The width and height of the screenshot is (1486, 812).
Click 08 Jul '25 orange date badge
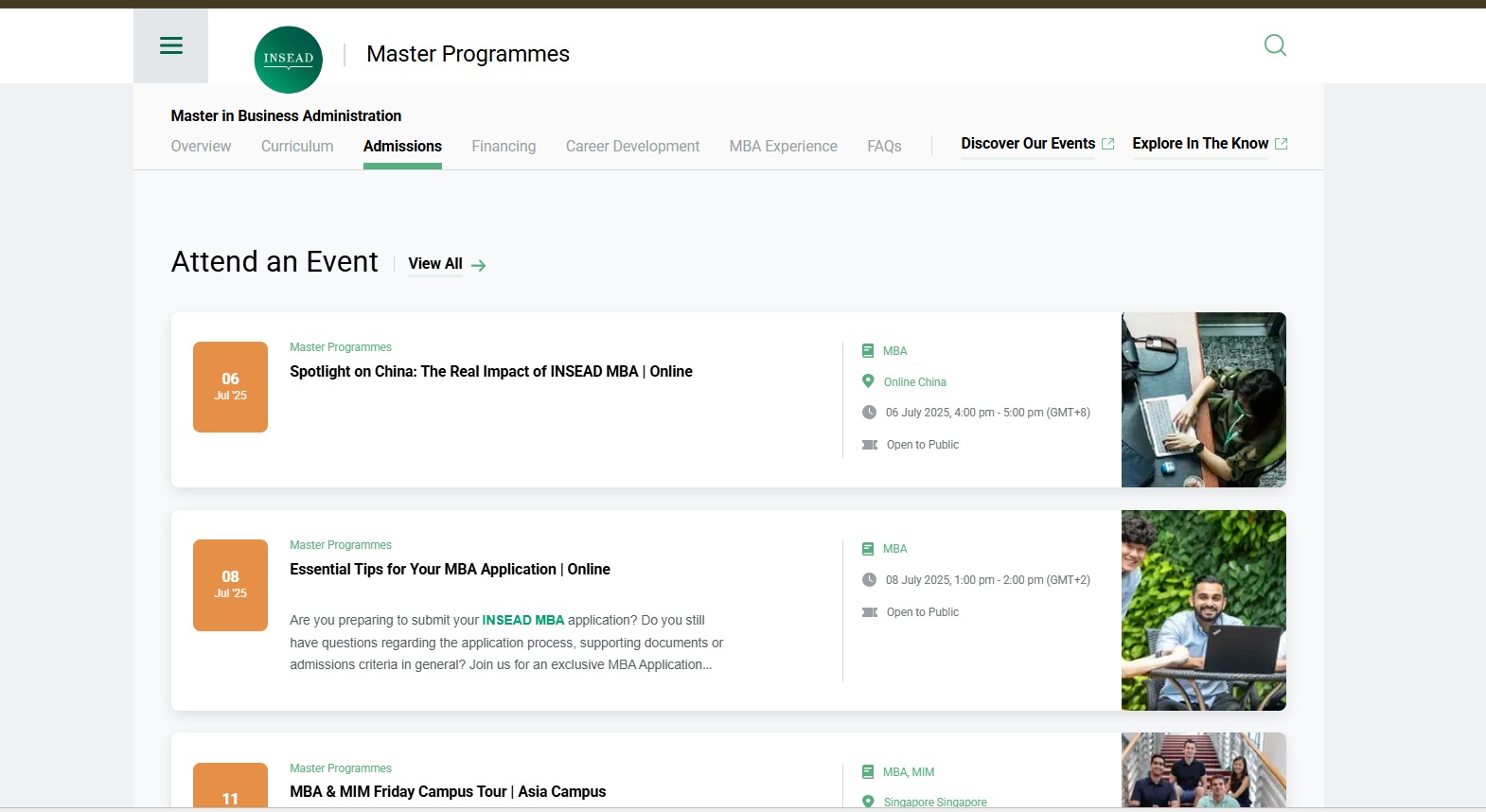tap(230, 584)
